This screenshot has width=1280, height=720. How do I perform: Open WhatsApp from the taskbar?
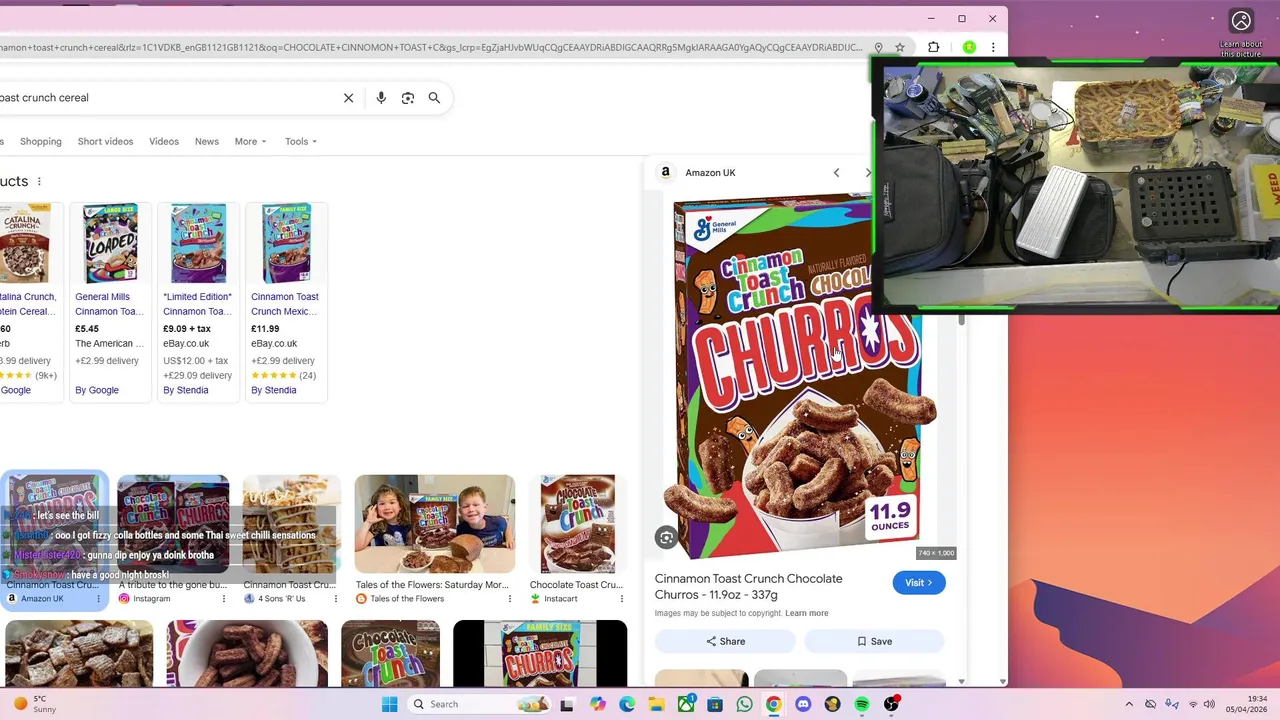(744, 704)
